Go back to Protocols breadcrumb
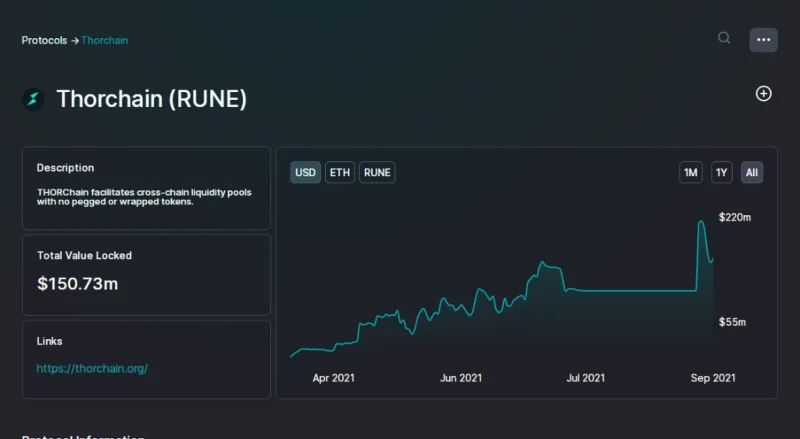Screen dimensions: 800x439 (x=44, y=40)
